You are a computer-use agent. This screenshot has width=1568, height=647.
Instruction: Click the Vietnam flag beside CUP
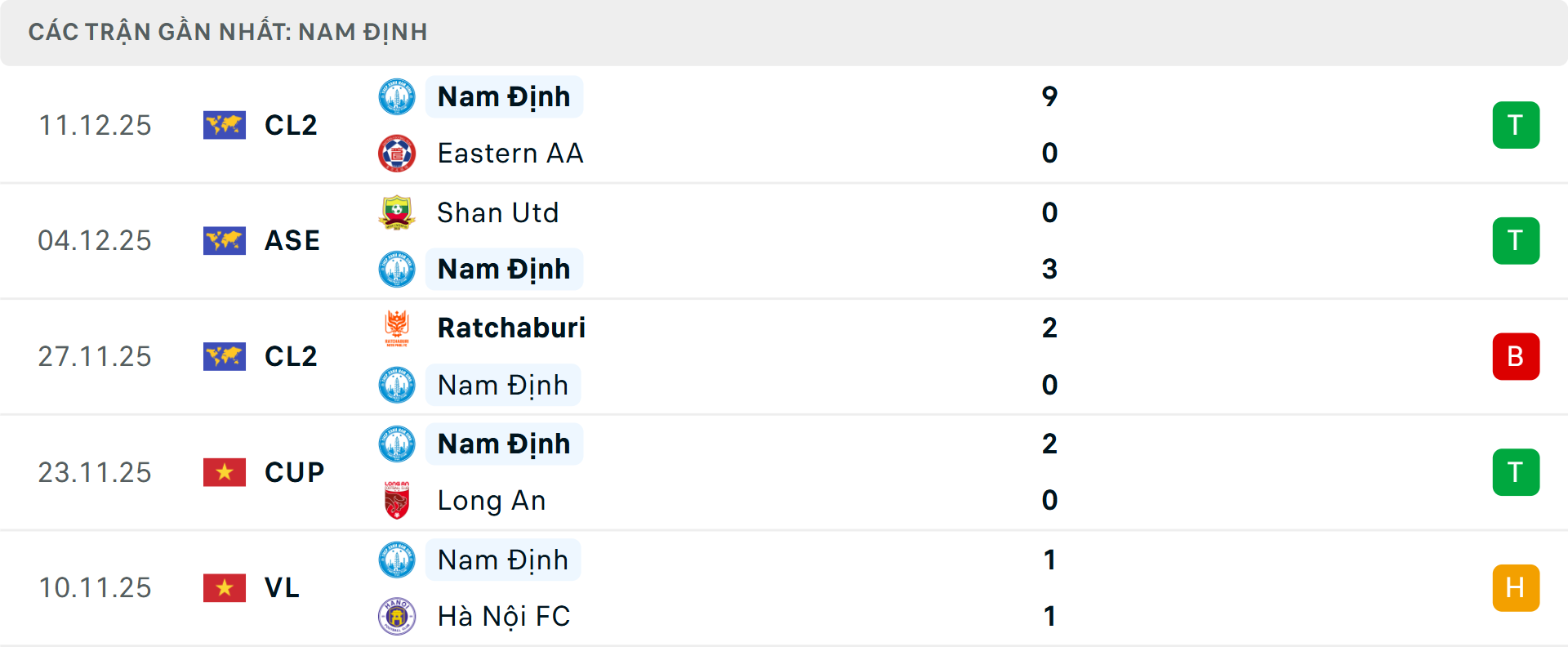[225, 472]
